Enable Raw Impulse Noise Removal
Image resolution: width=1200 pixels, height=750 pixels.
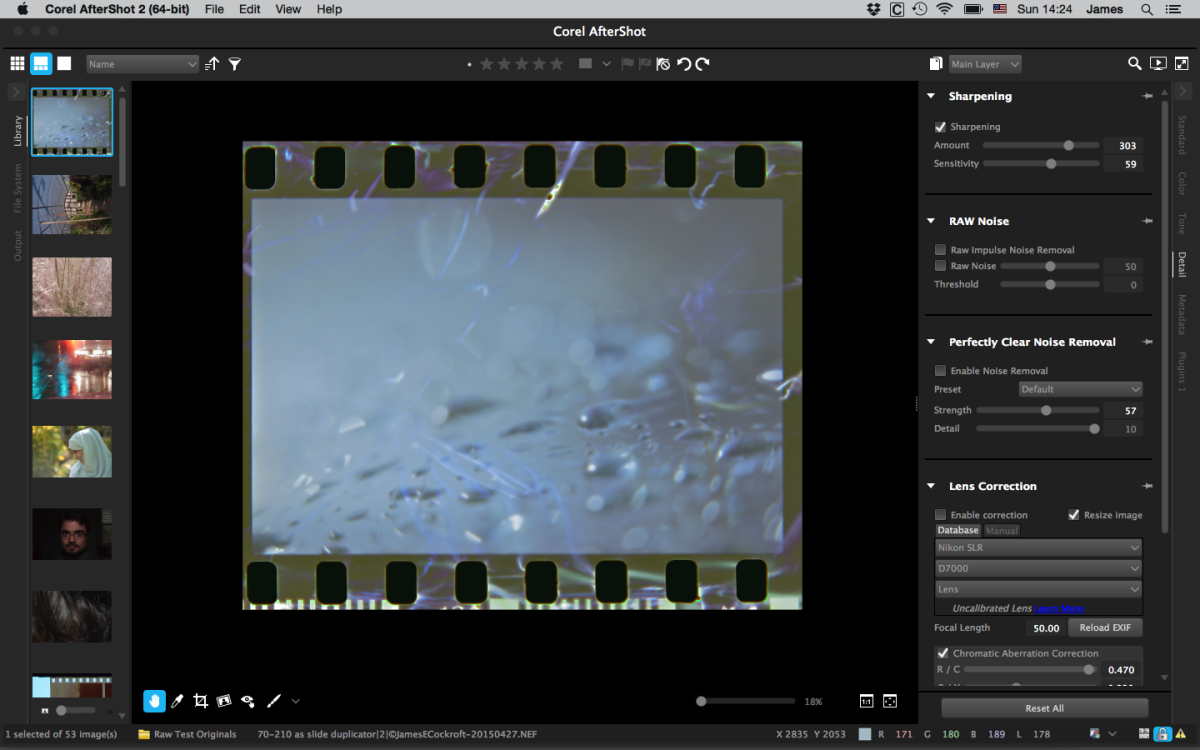[x=940, y=250]
